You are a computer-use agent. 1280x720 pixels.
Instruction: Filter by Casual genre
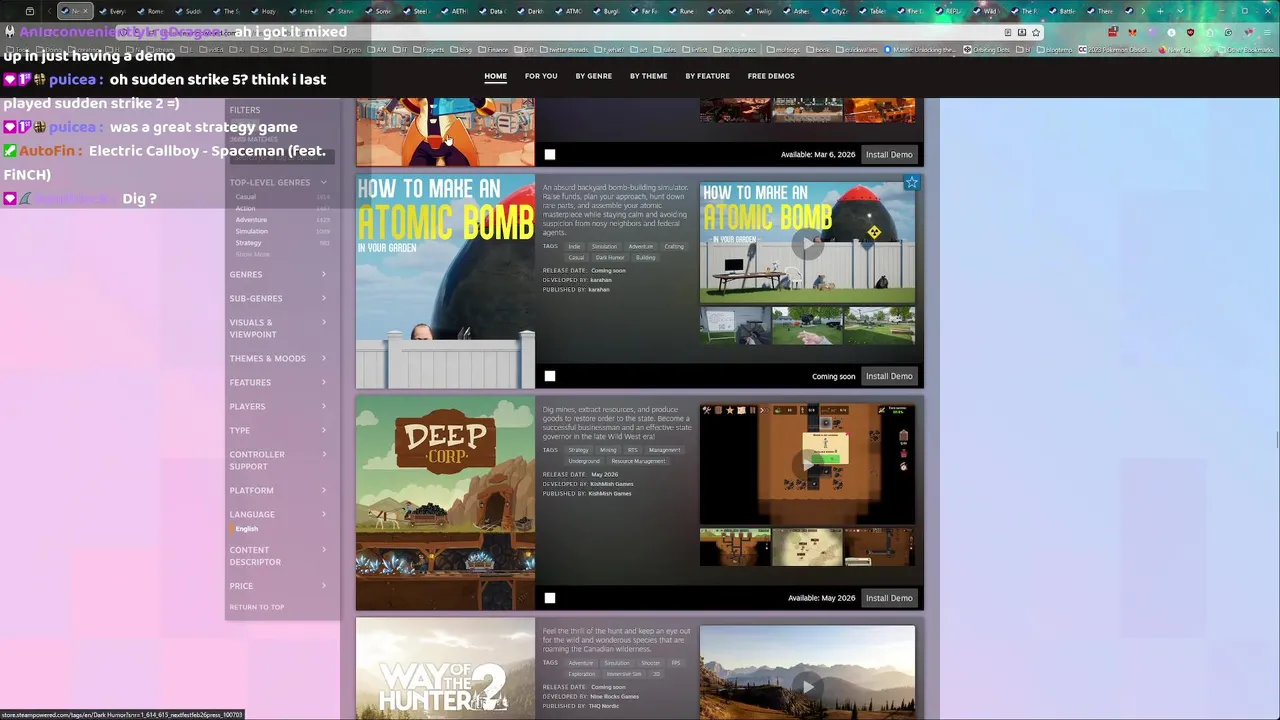point(245,197)
